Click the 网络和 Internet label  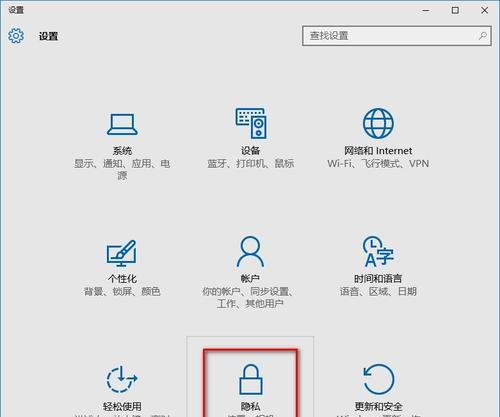pyautogui.click(x=378, y=151)
